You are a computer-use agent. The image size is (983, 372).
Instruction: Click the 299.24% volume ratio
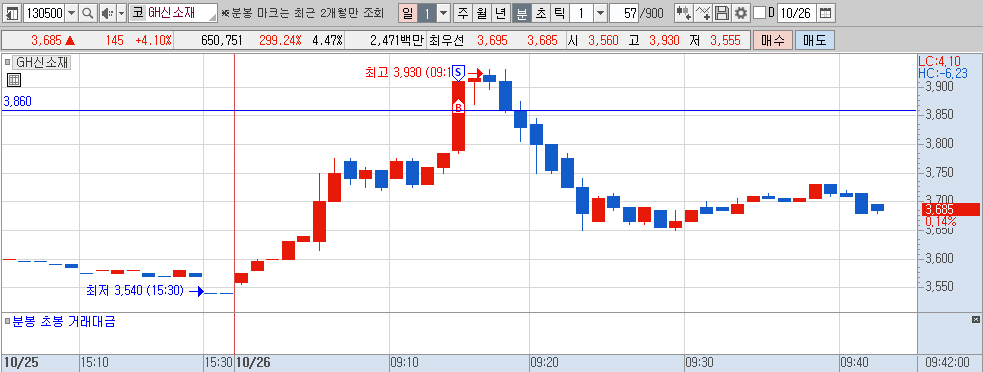tap(280, 41)
